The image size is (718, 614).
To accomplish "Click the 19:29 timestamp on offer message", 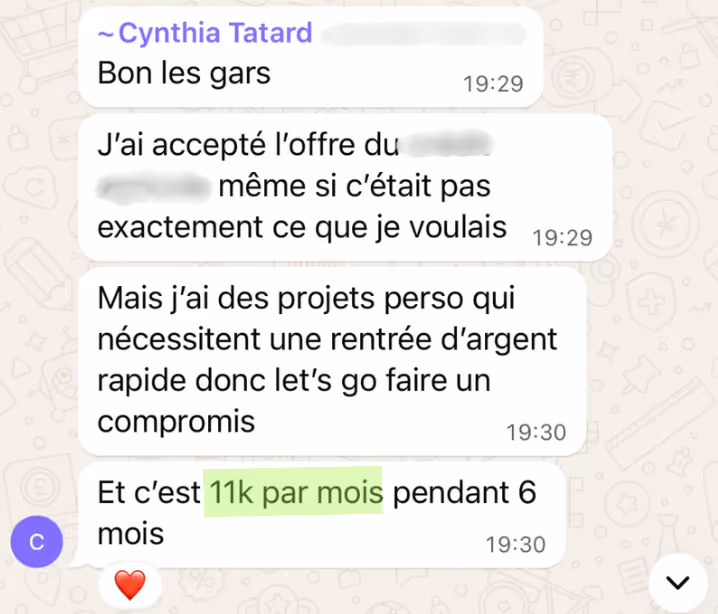I will (x=562, y=238).
